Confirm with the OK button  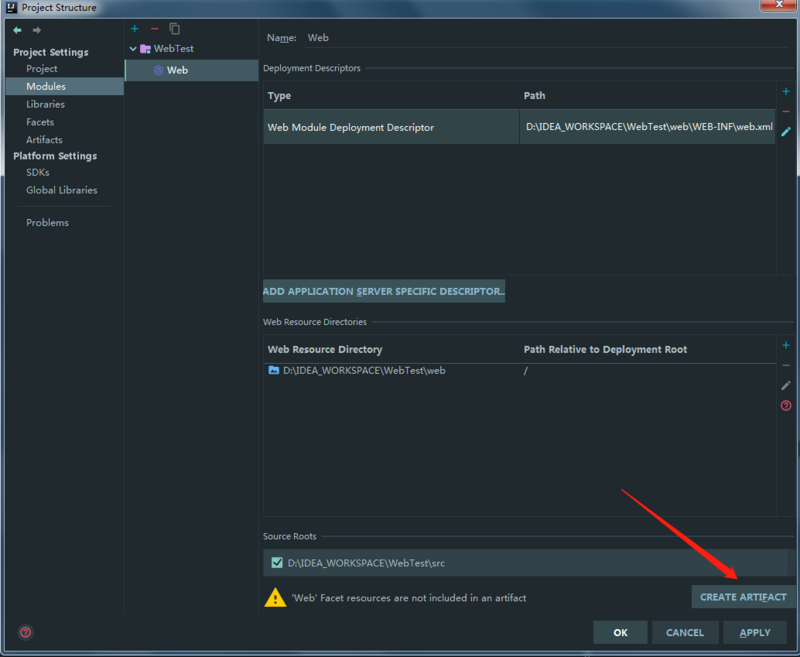(620, 633)
